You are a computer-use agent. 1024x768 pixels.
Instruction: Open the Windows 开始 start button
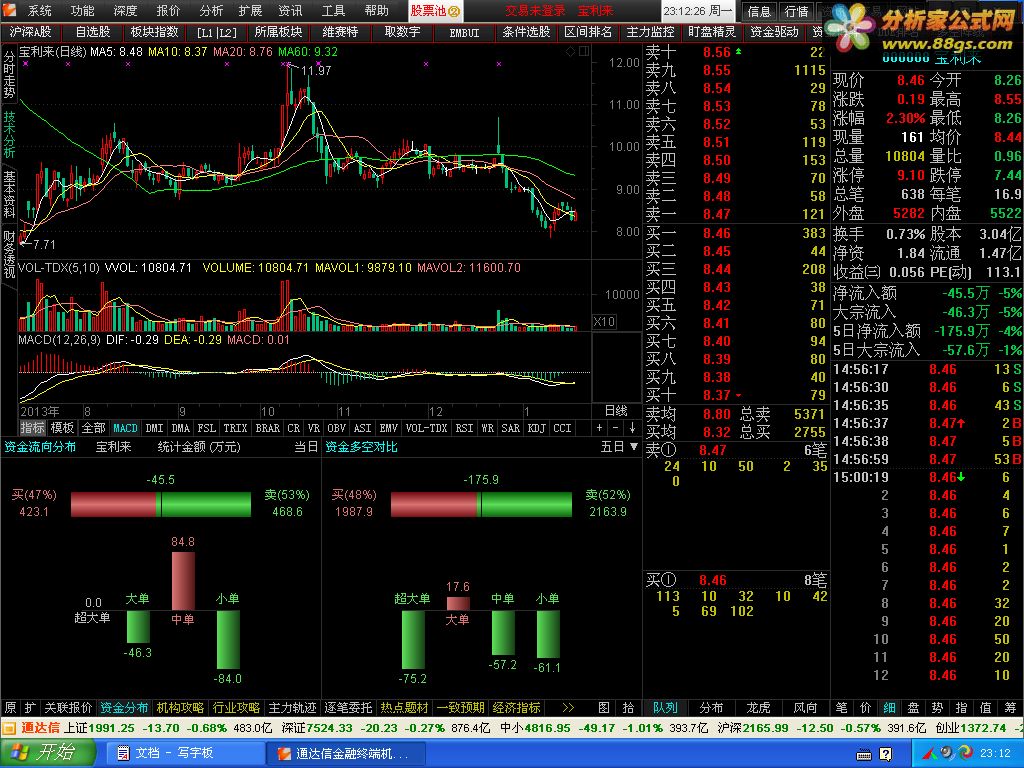(48, 753)
